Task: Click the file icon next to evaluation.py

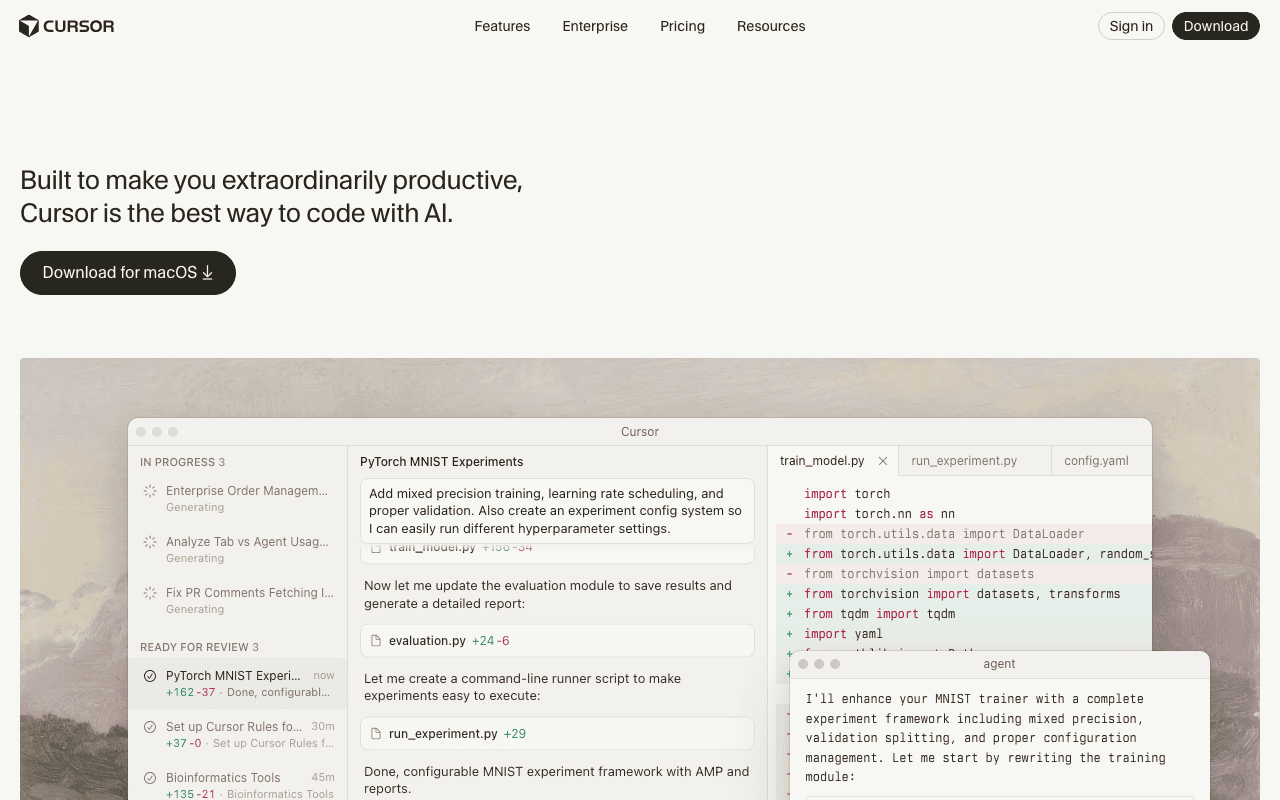Action: click(377, 641)
